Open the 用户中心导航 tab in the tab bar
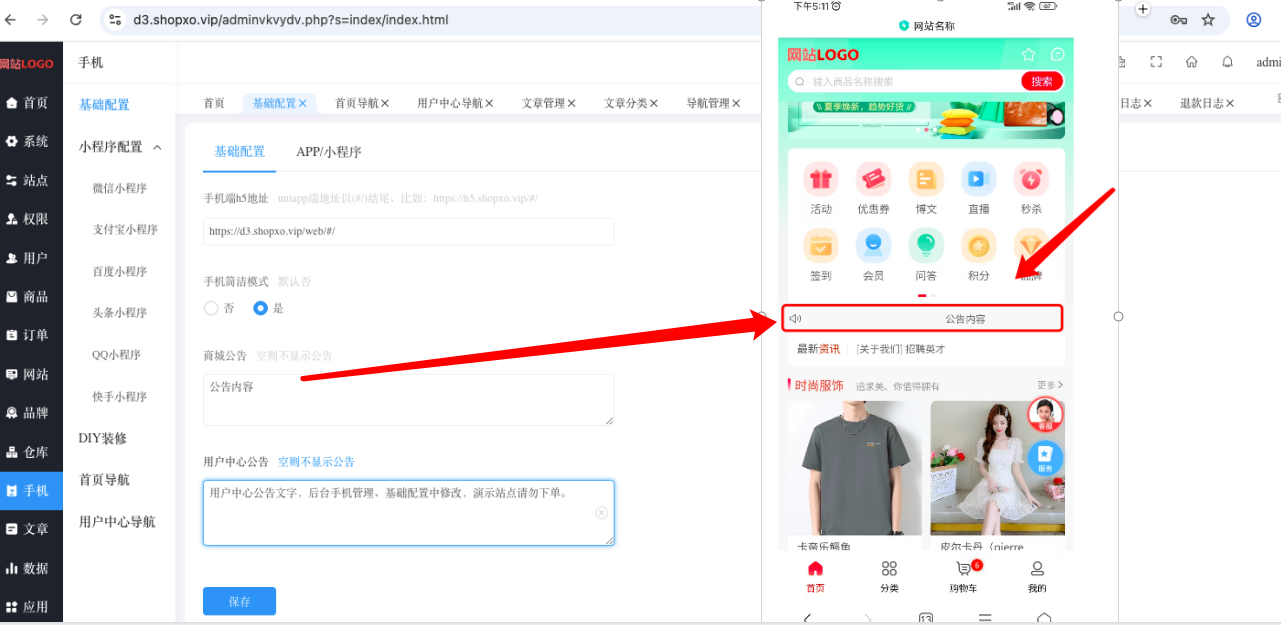The width and height of the screenshot is (1281, 625). [x=450, y=103]
